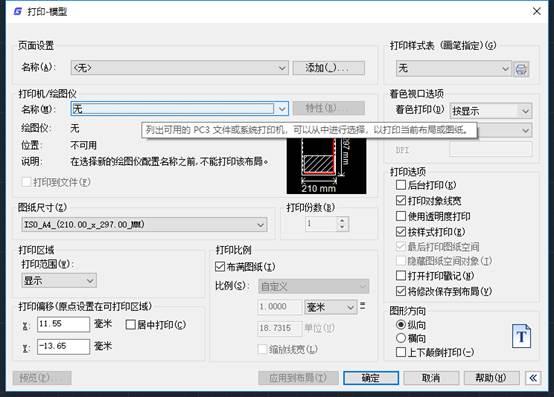The height and width of the screenshot is (397, 554).
Task: Click the Y offset field showing -13.65
Action: click(63, 346)
